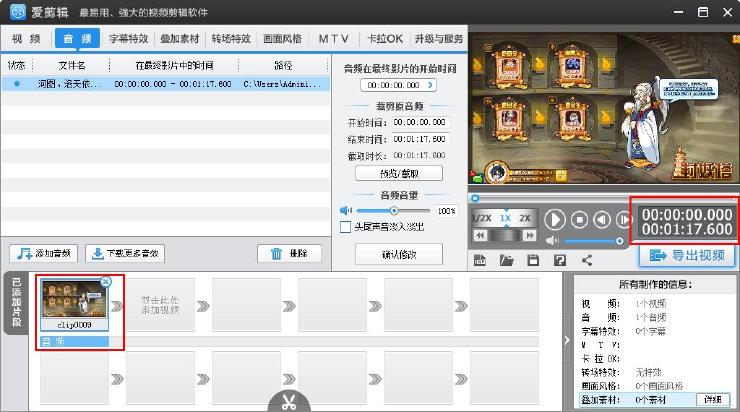Click the video preview image
Image resolution: width=740 pixels, height=412 pixels.
[x=604, y=108]
